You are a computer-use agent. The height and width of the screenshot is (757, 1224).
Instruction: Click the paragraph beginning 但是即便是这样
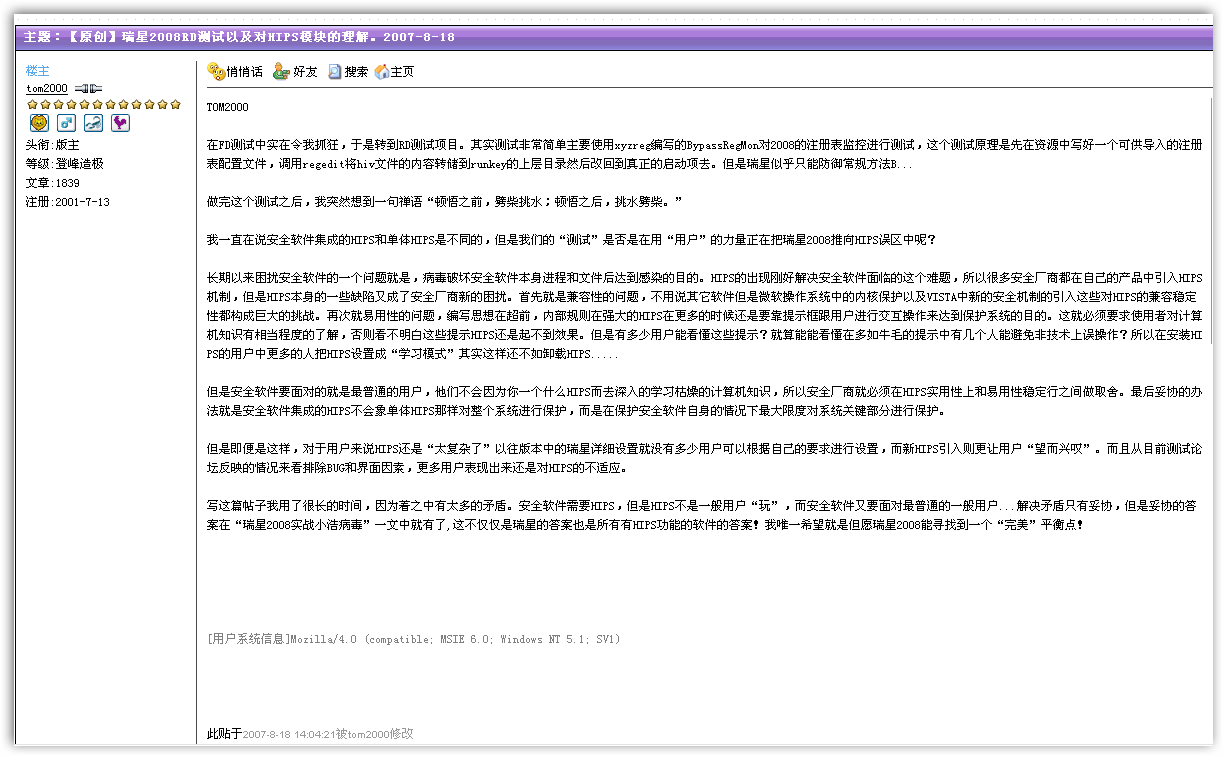click(x=704, y=459)
